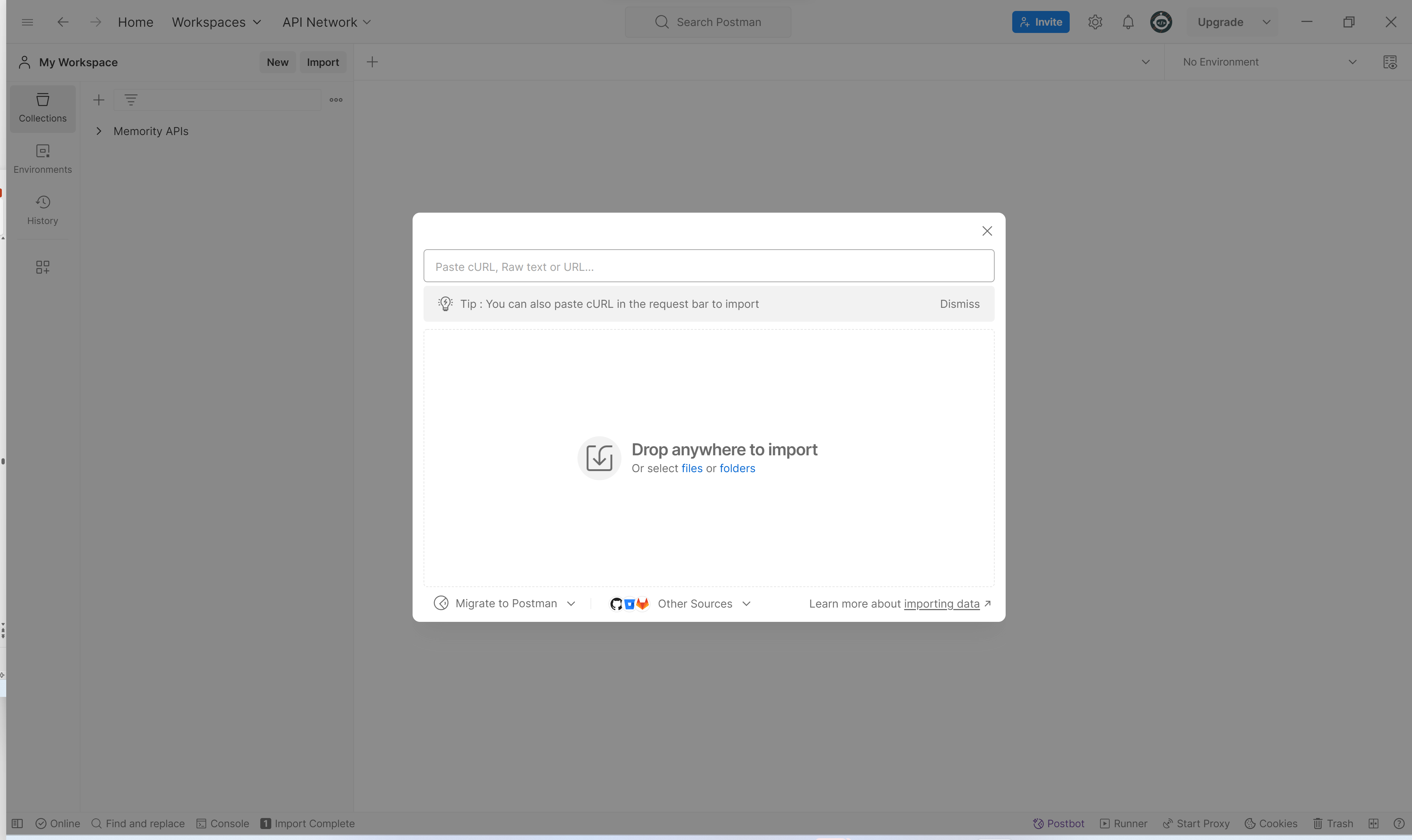1412x840 pixels.
Task: Open the Collections sidebar panel
Action: coord(42,108)
